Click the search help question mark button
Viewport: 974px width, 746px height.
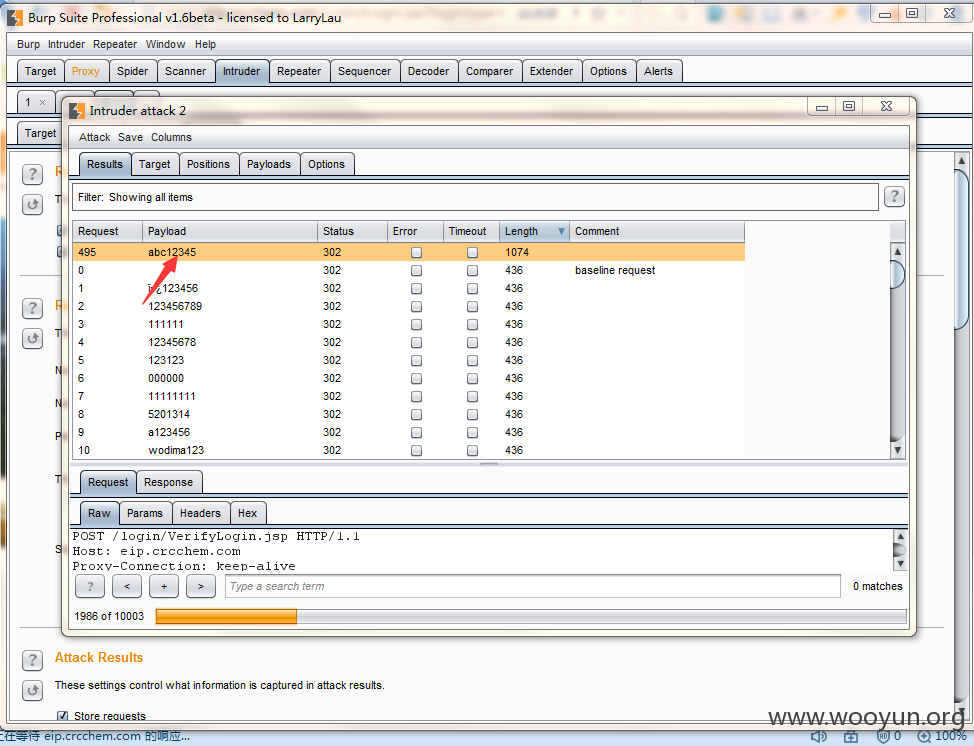pyautogui.click(x=90, y=586)
